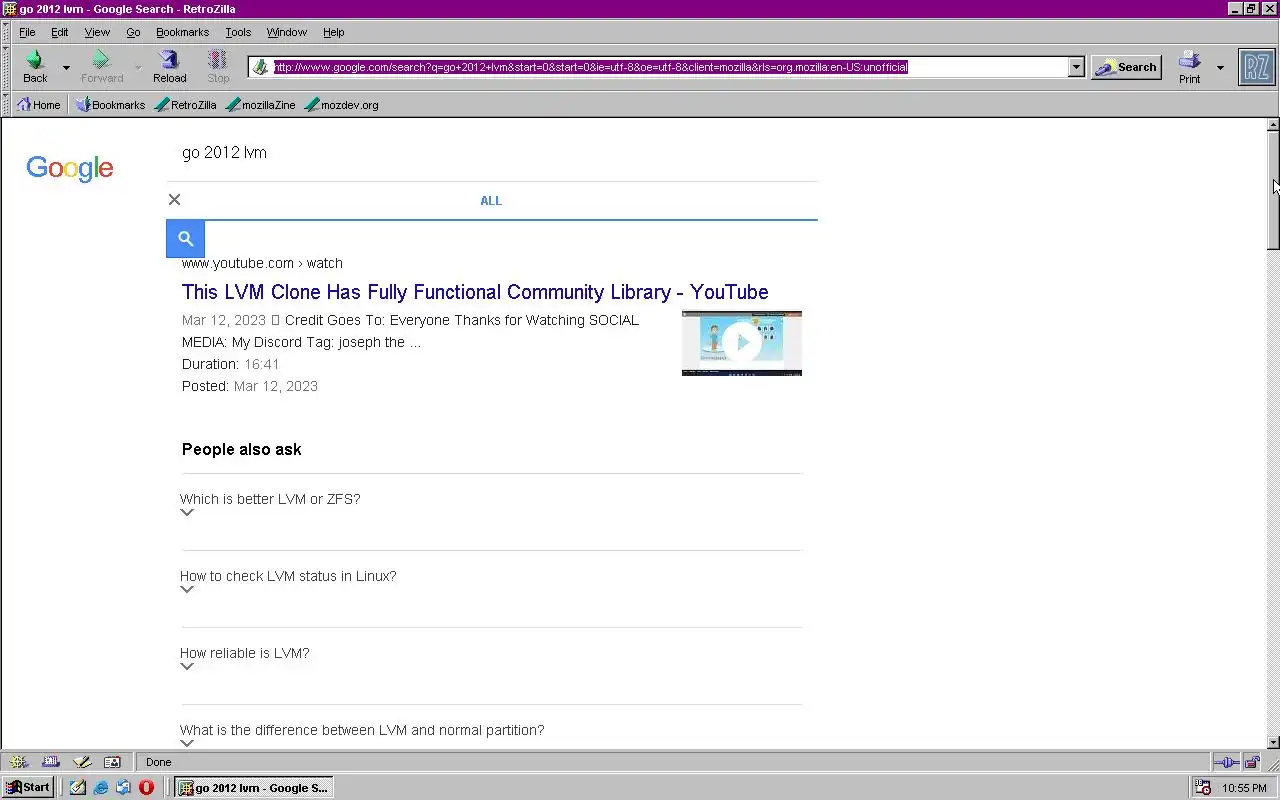Open the Edit menu

click(60, 32)
